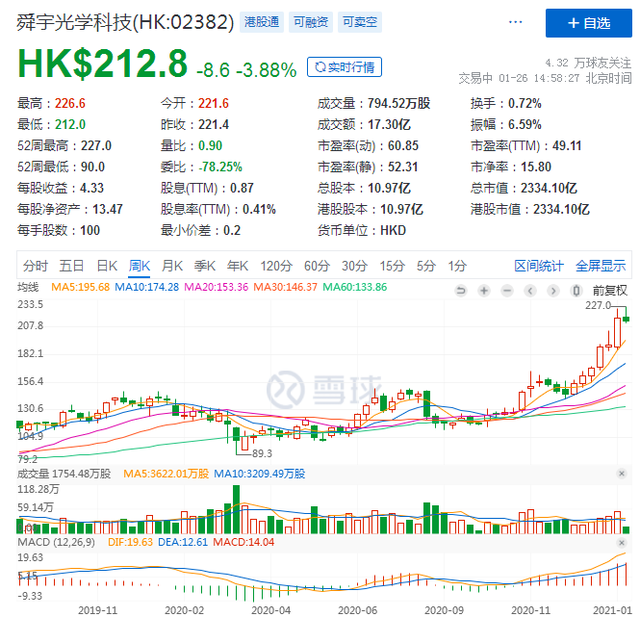Click the tallest green volume bar
The image size is (640, 617).
pos(236,509)
